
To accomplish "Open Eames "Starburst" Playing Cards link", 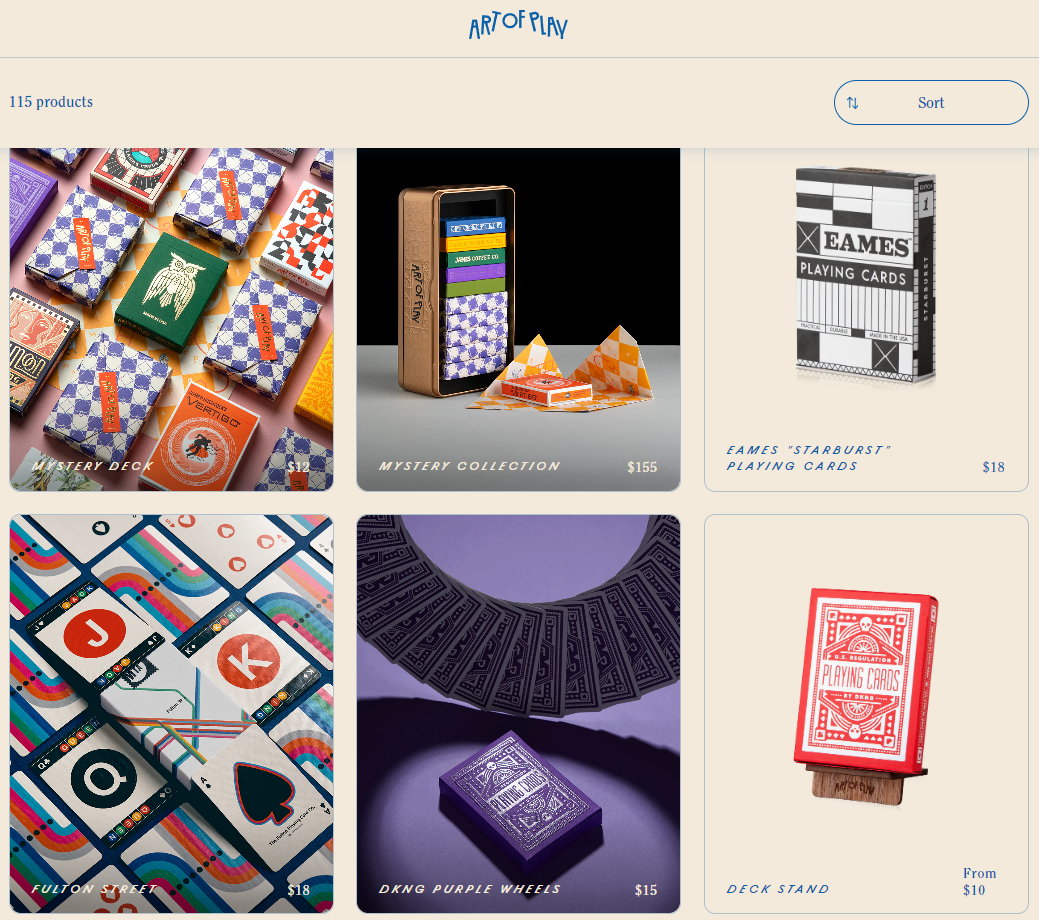I will coord(808,458).
